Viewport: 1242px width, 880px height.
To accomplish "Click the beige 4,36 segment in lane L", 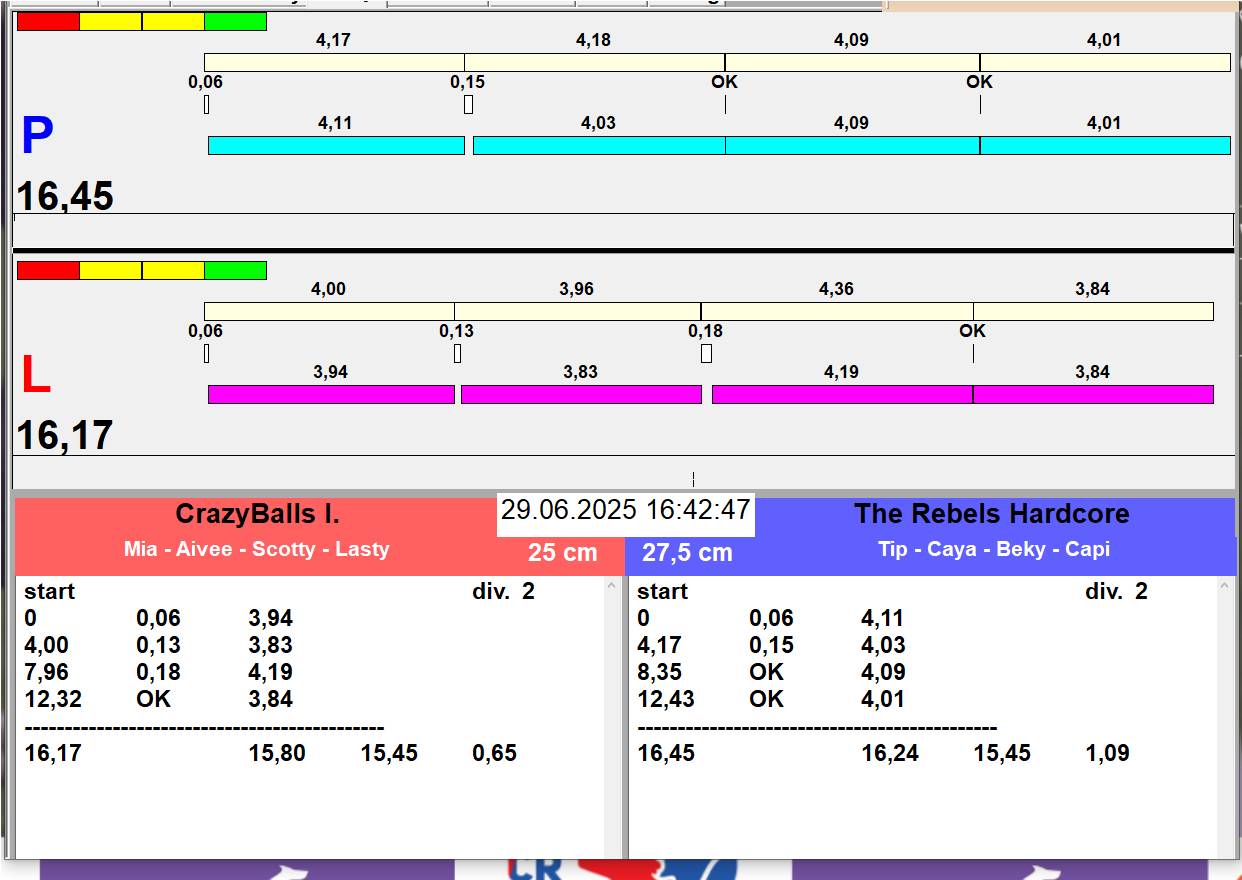I will 836,312.
